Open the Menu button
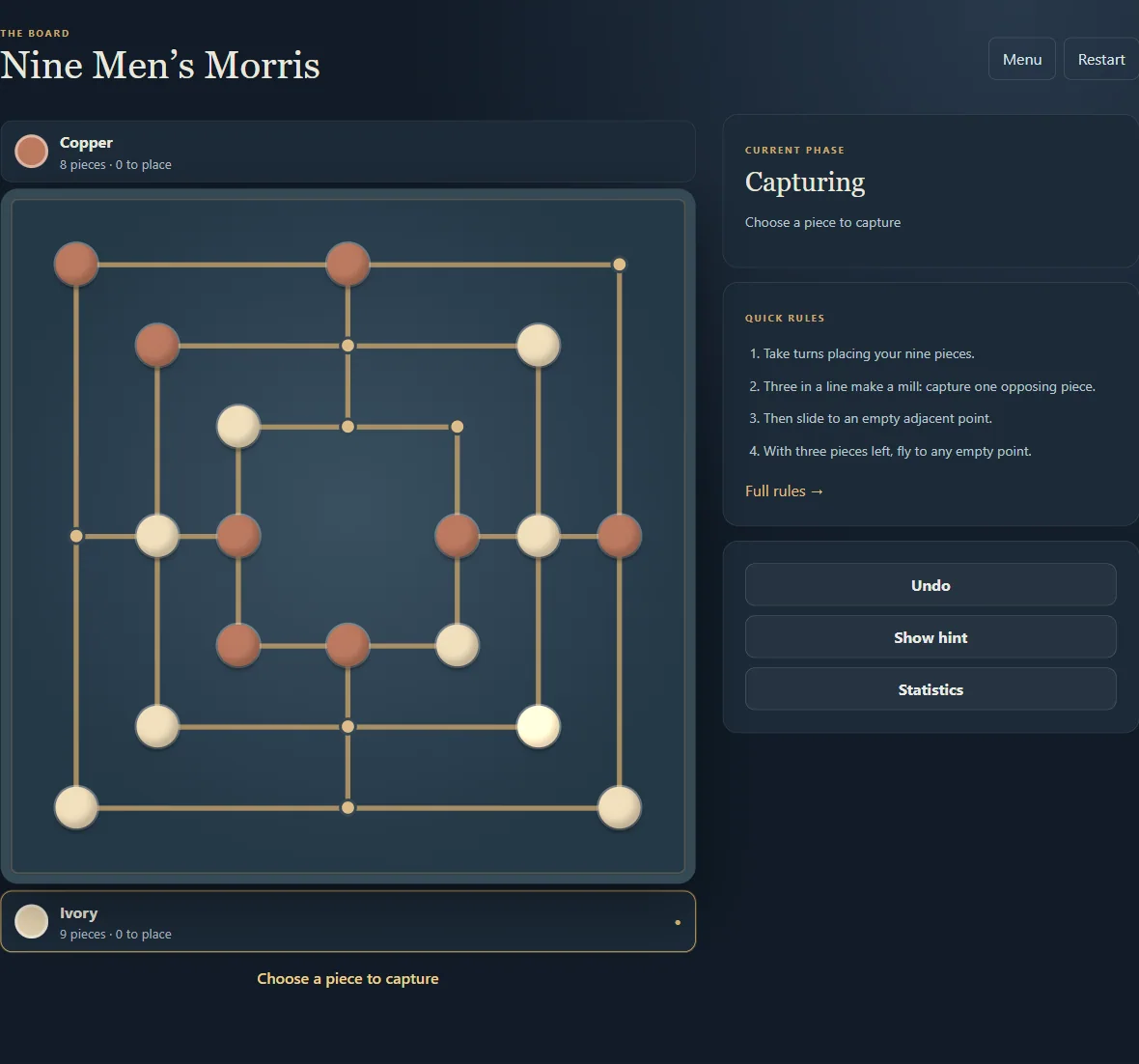This screenshot has width=1139, height=1064. pos(1022,59)
